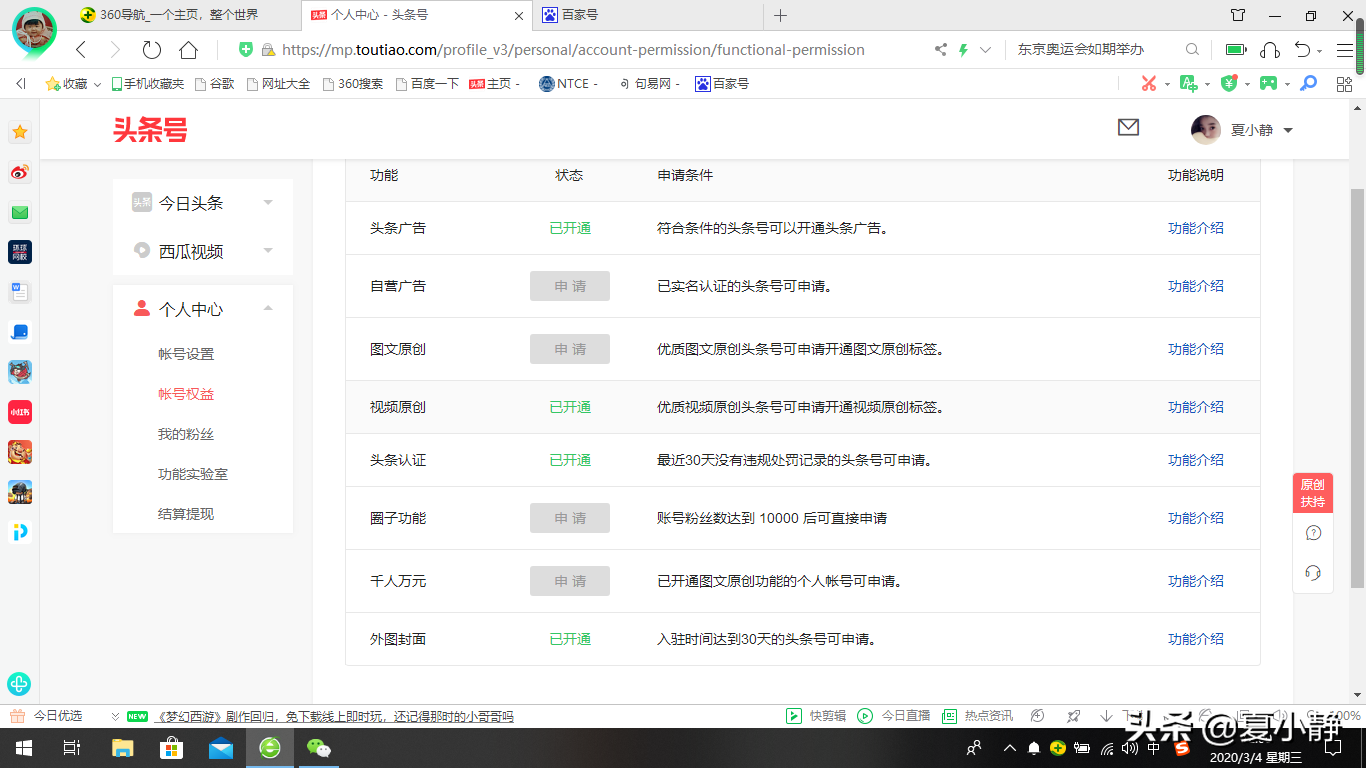Switch to the 百家号 browser tab
Image resolution: width=1366 pixels, height=768 pixels.
tap(650, 15)
